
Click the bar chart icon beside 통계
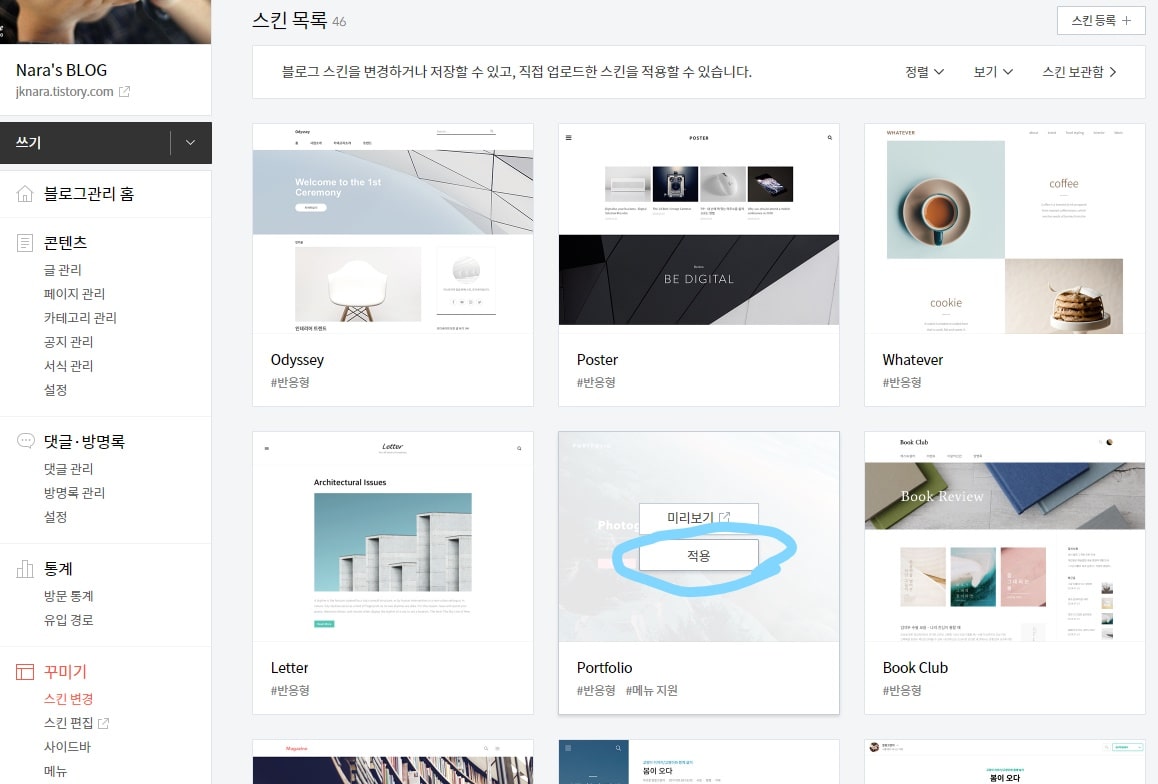click(x=24, y=568)
